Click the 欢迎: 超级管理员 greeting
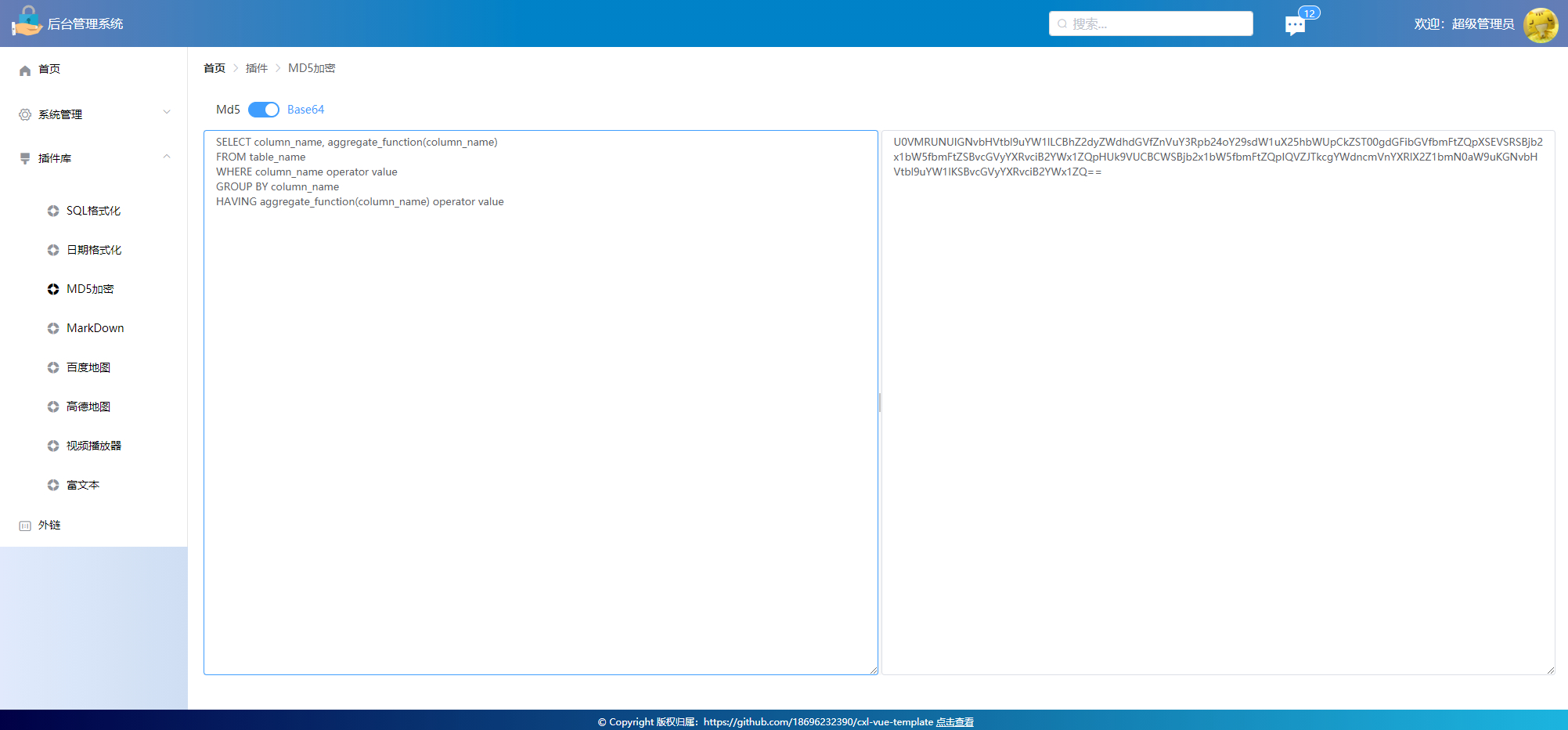The height and width of the screenshot is (730, 1568). coord(1464,24)
